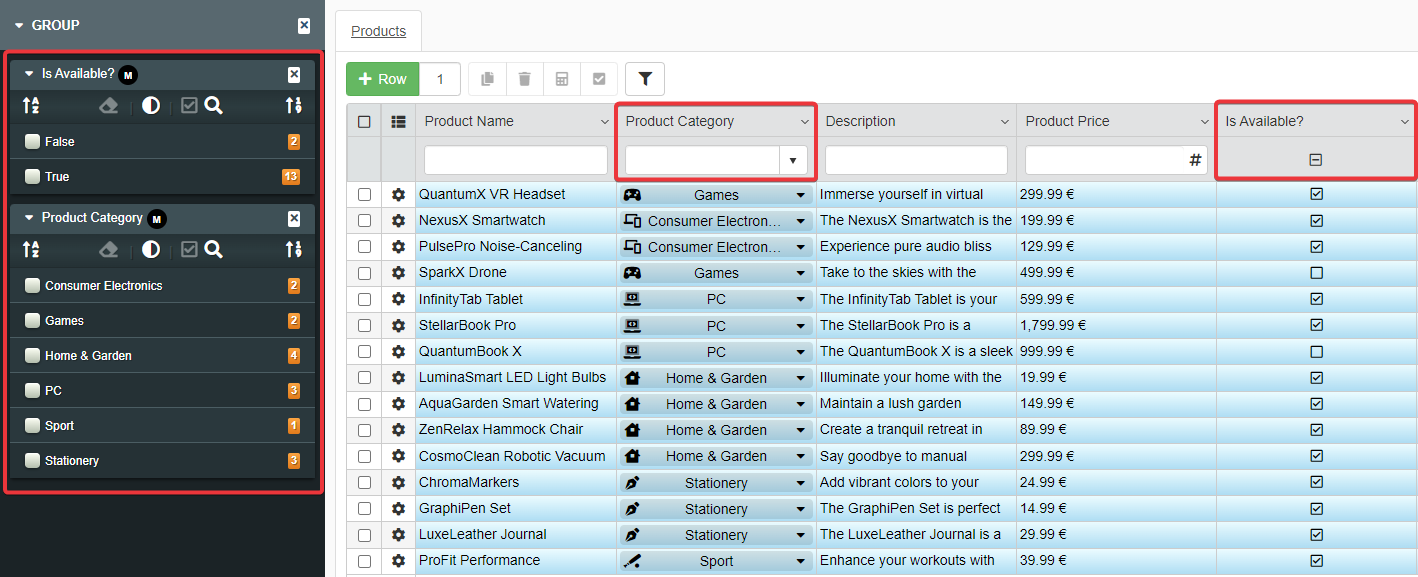This screenshot has height=577, width=1418.
Task: Click the numeric count sort icon in Product Category group
Action: [x=293, y=249]
